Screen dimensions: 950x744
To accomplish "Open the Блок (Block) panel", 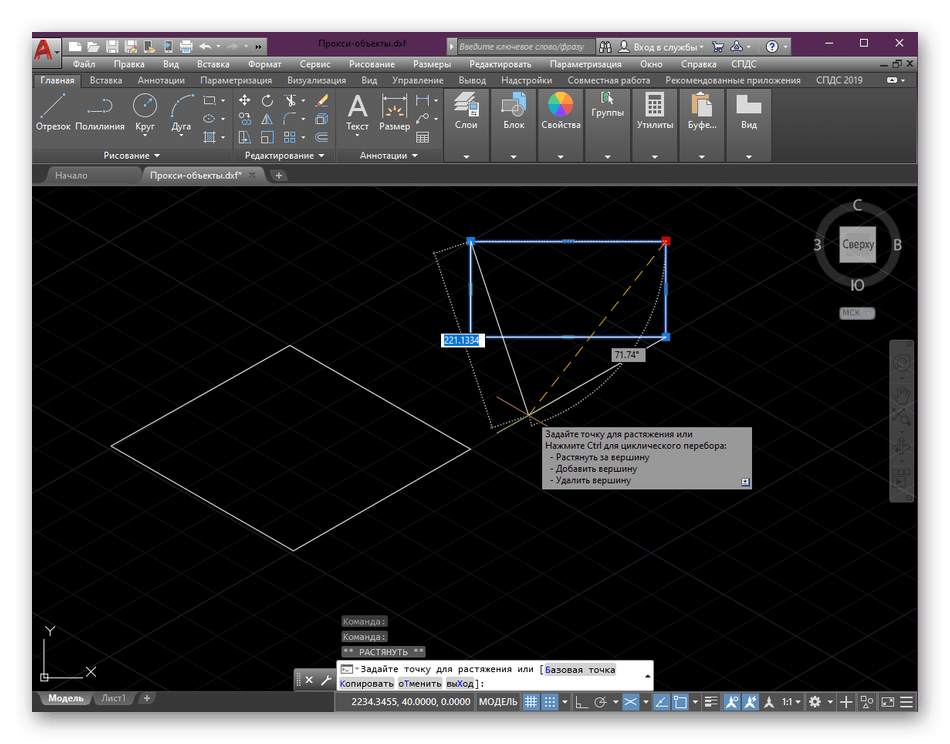I will tap(514, 125).
